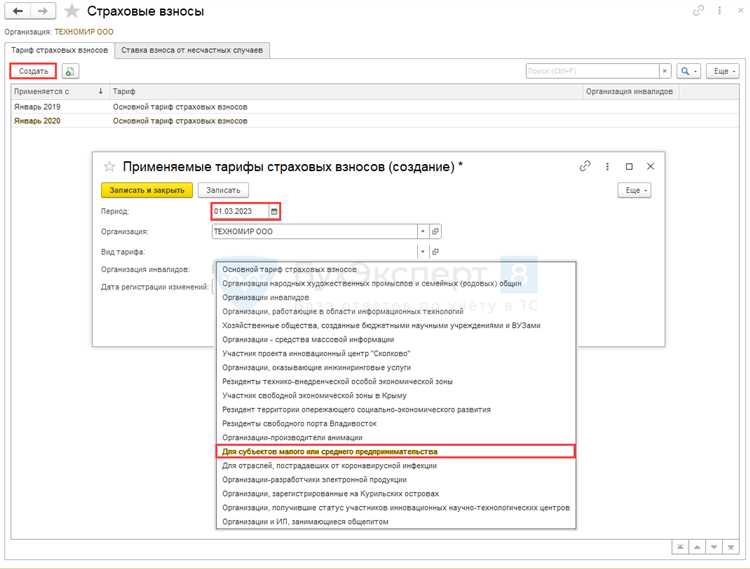The height and width of the screenshot is (569, 750).
Task: Switch to Тариф страховых взносов tab
Action: pos(60,50)
